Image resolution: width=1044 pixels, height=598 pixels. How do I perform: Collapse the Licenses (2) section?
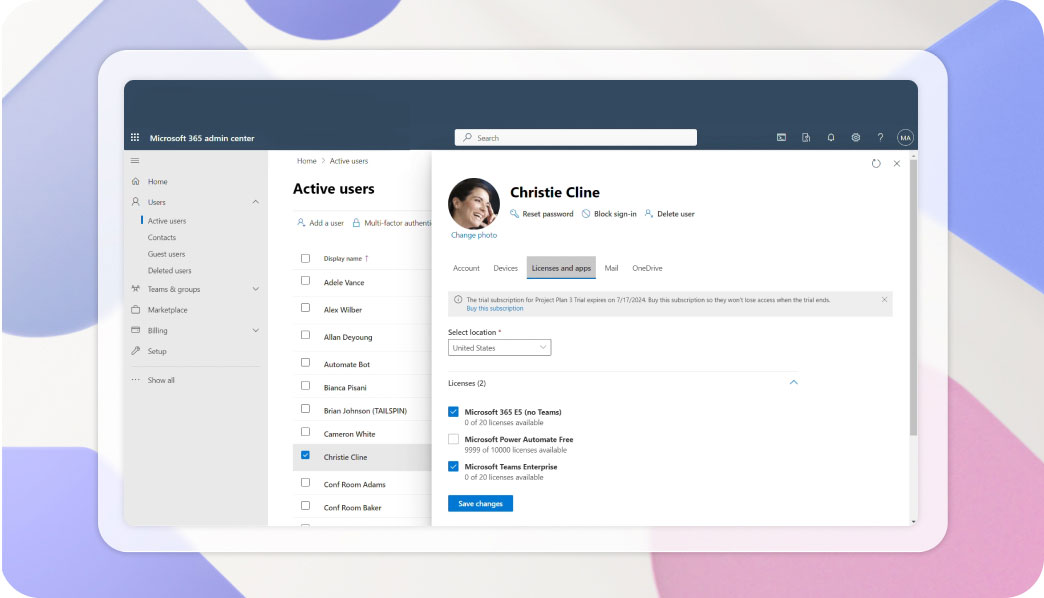click(794, 383)
